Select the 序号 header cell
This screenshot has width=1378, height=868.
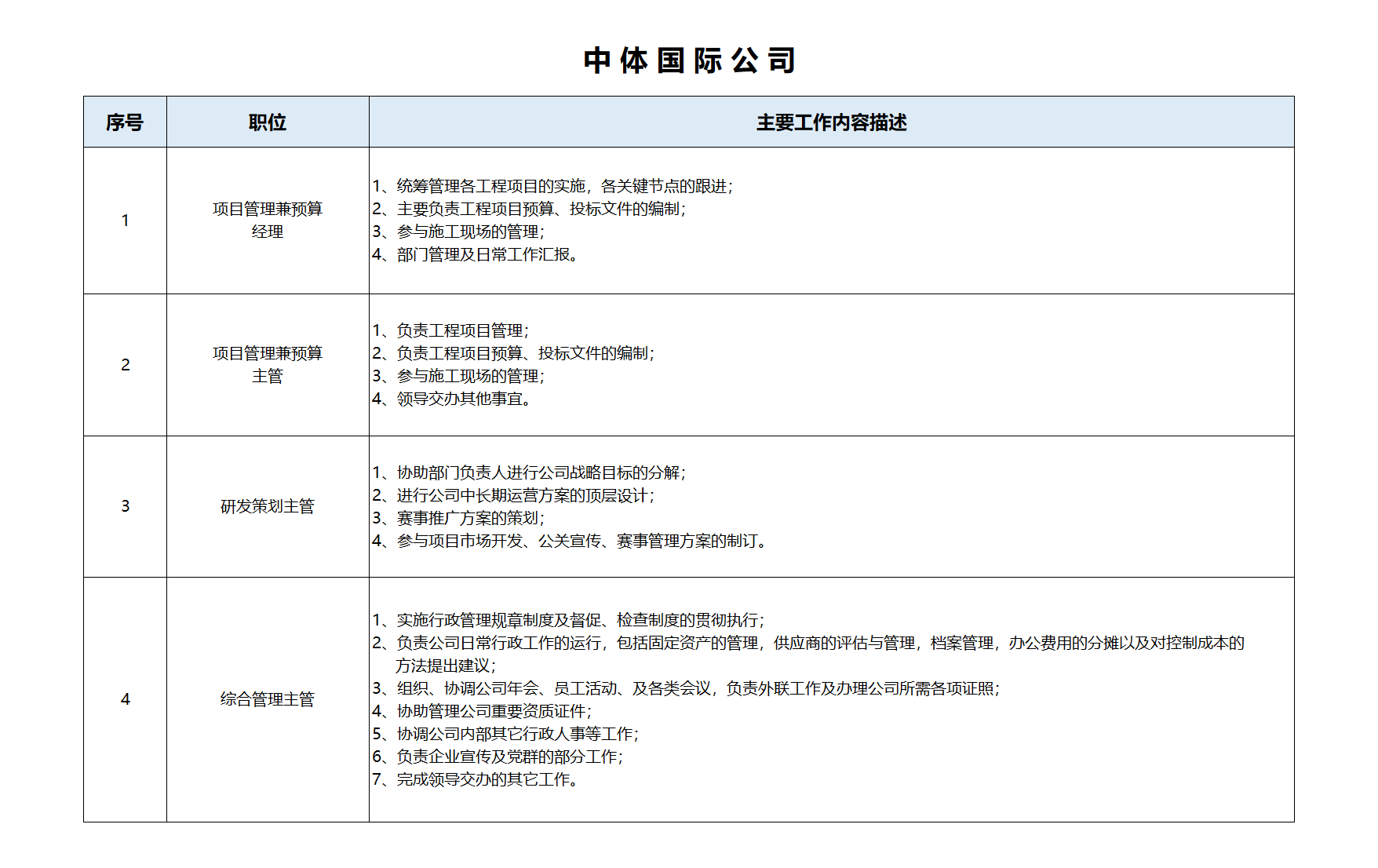point(125,122)
